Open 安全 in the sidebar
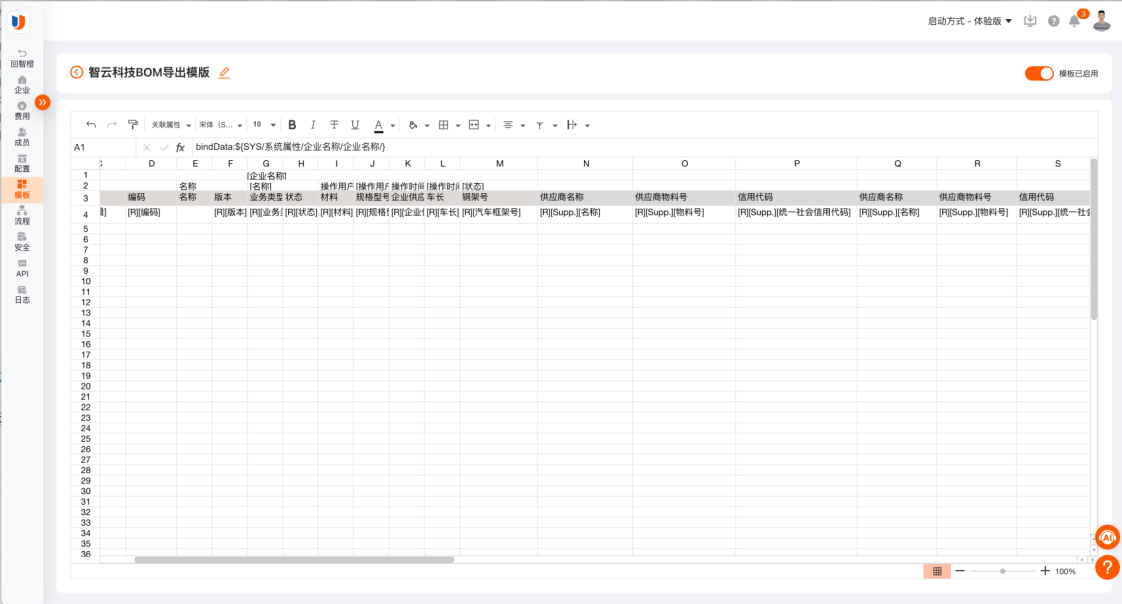Image resolution: width=1122 pixels, height=604 pixels. (x=22, y=242)
